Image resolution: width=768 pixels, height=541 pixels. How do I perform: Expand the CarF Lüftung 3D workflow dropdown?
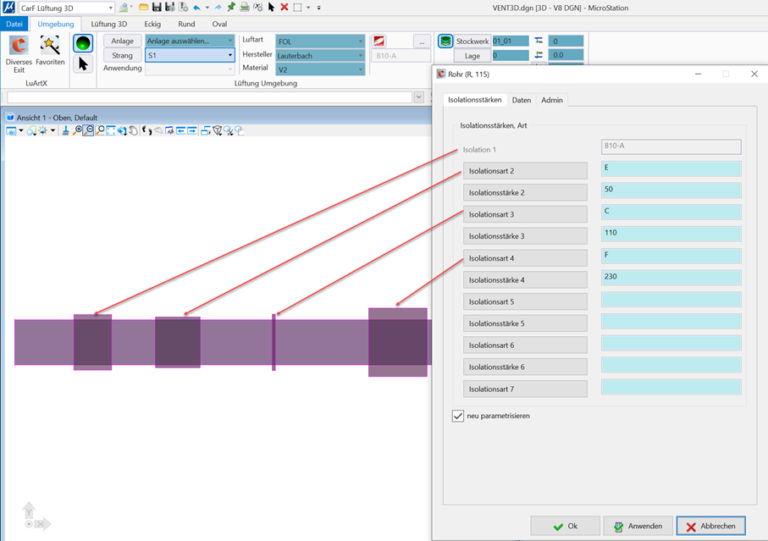tap(67, 8)
